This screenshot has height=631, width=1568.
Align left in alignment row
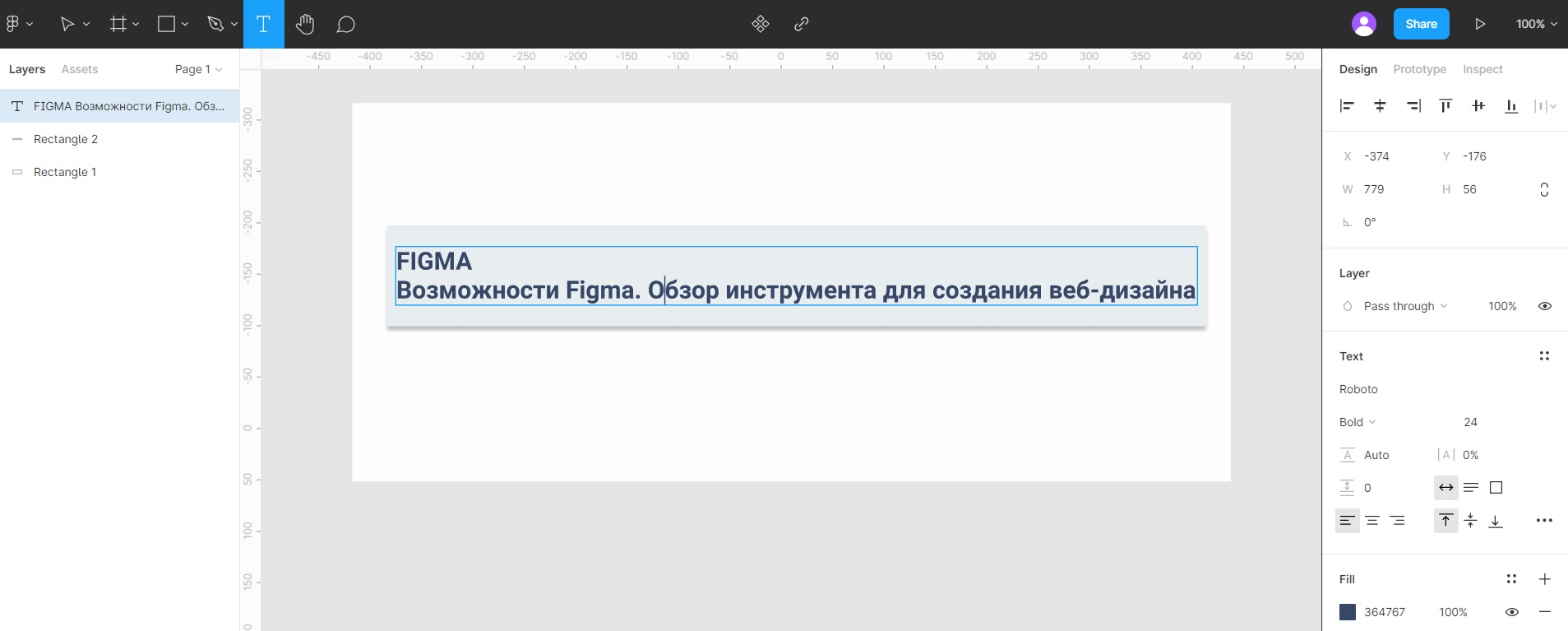pyautogui.click(x=1347, y=105)
